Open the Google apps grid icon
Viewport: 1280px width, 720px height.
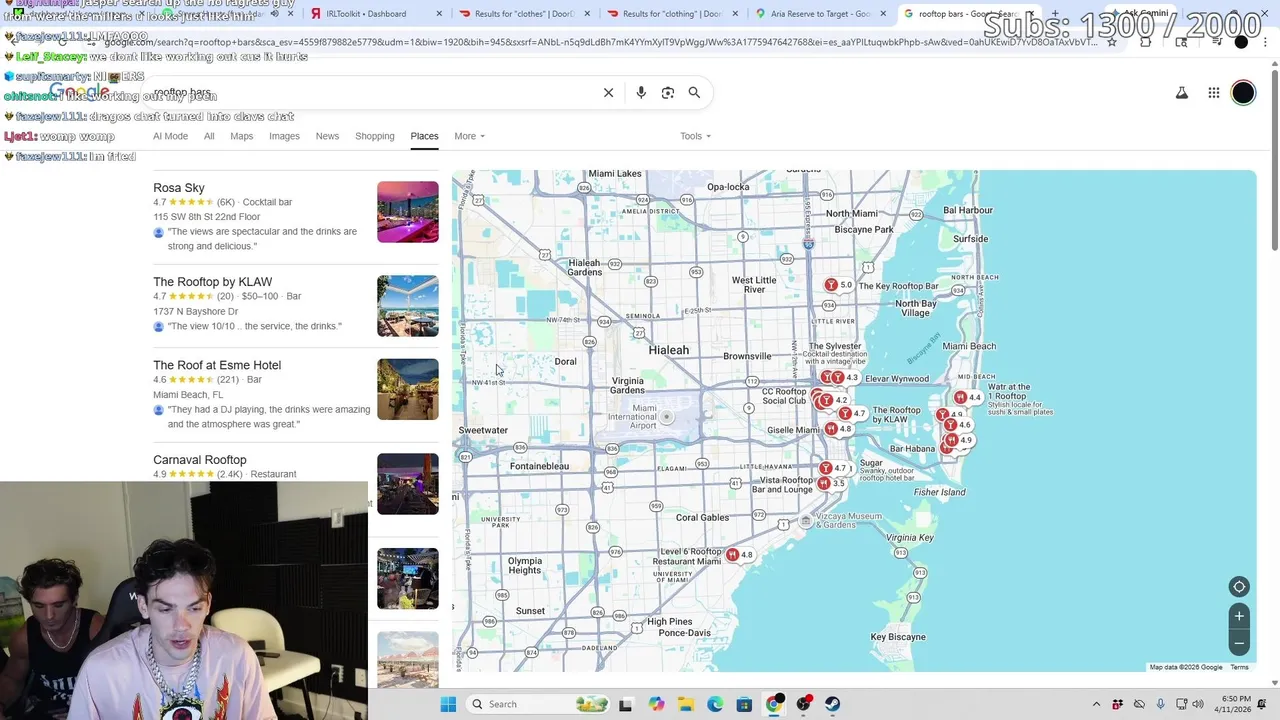point(1213,93)
